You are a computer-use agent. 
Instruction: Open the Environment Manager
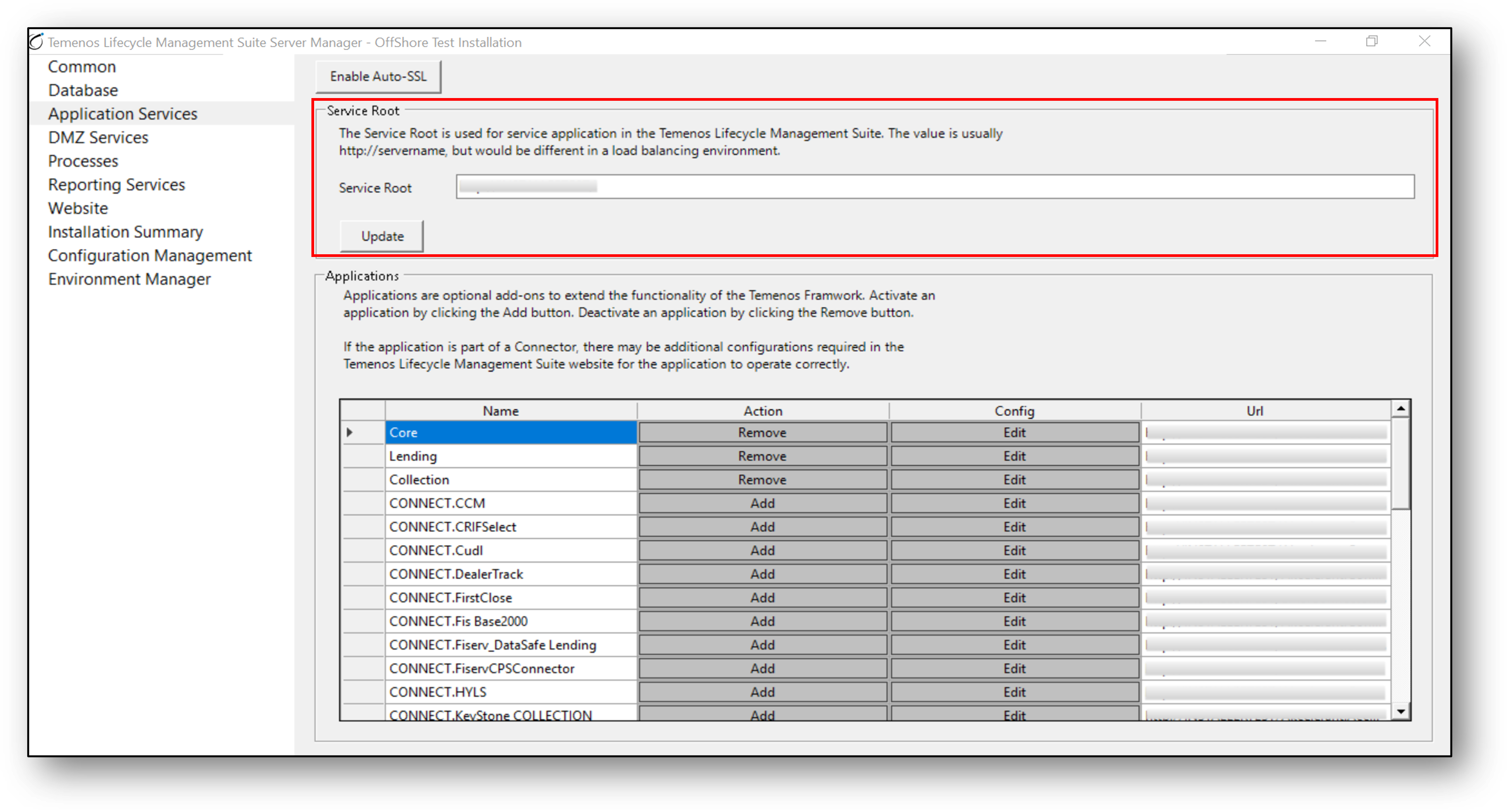click(129, 279)
